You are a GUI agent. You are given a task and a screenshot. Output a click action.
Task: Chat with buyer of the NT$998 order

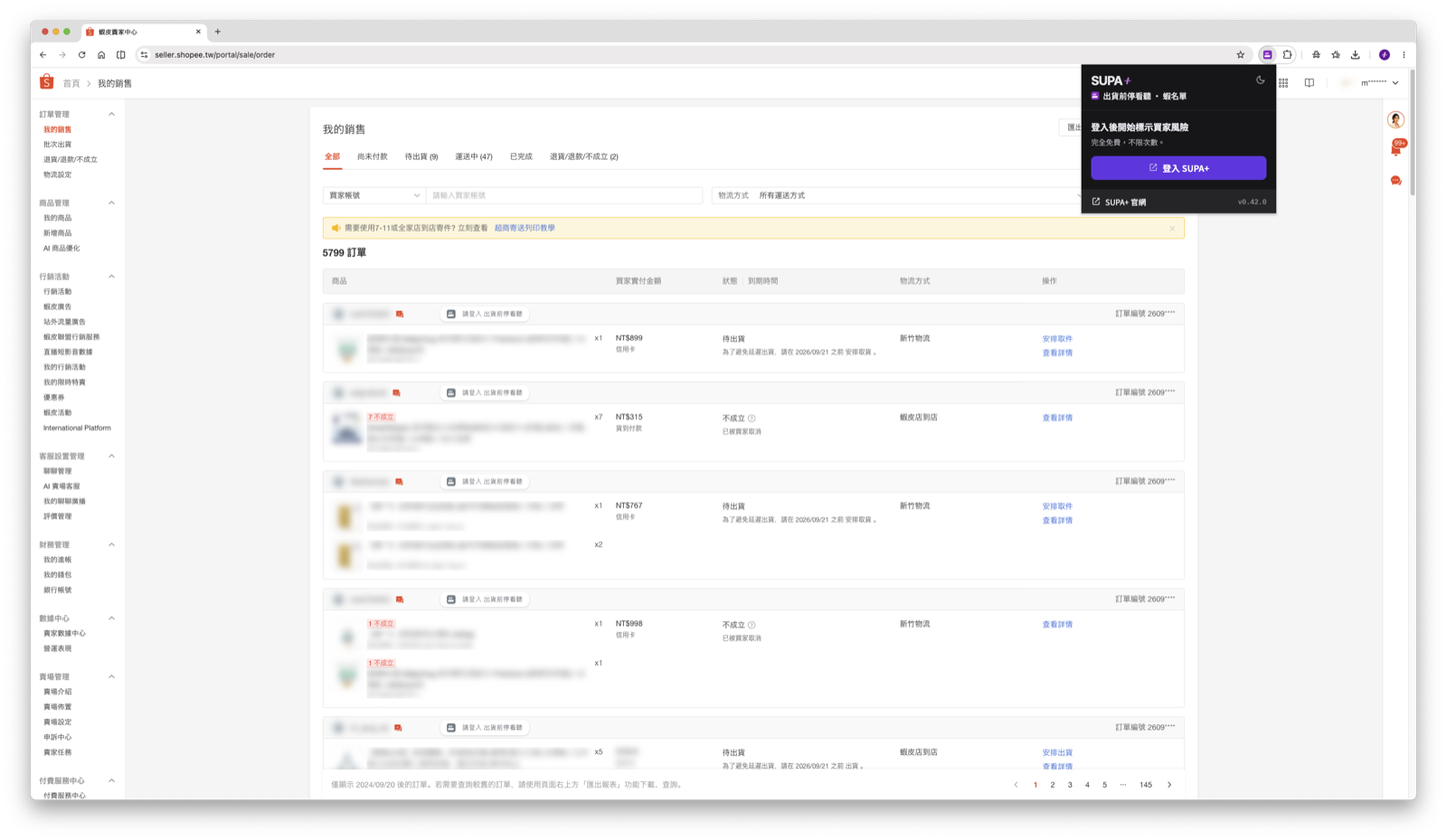tap(399, 599)
